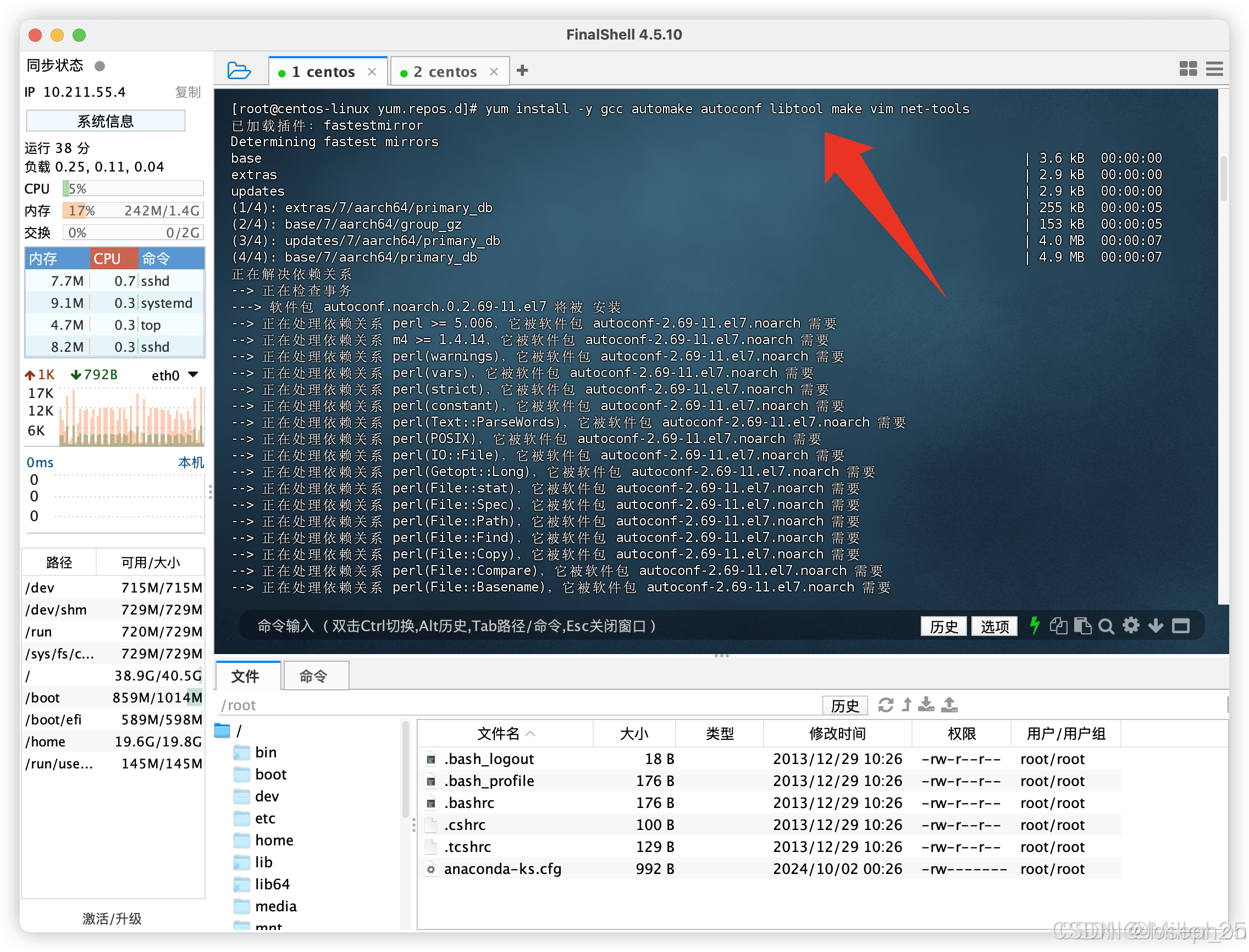Maximize terminal panel icon

(x=1181, y=626)
